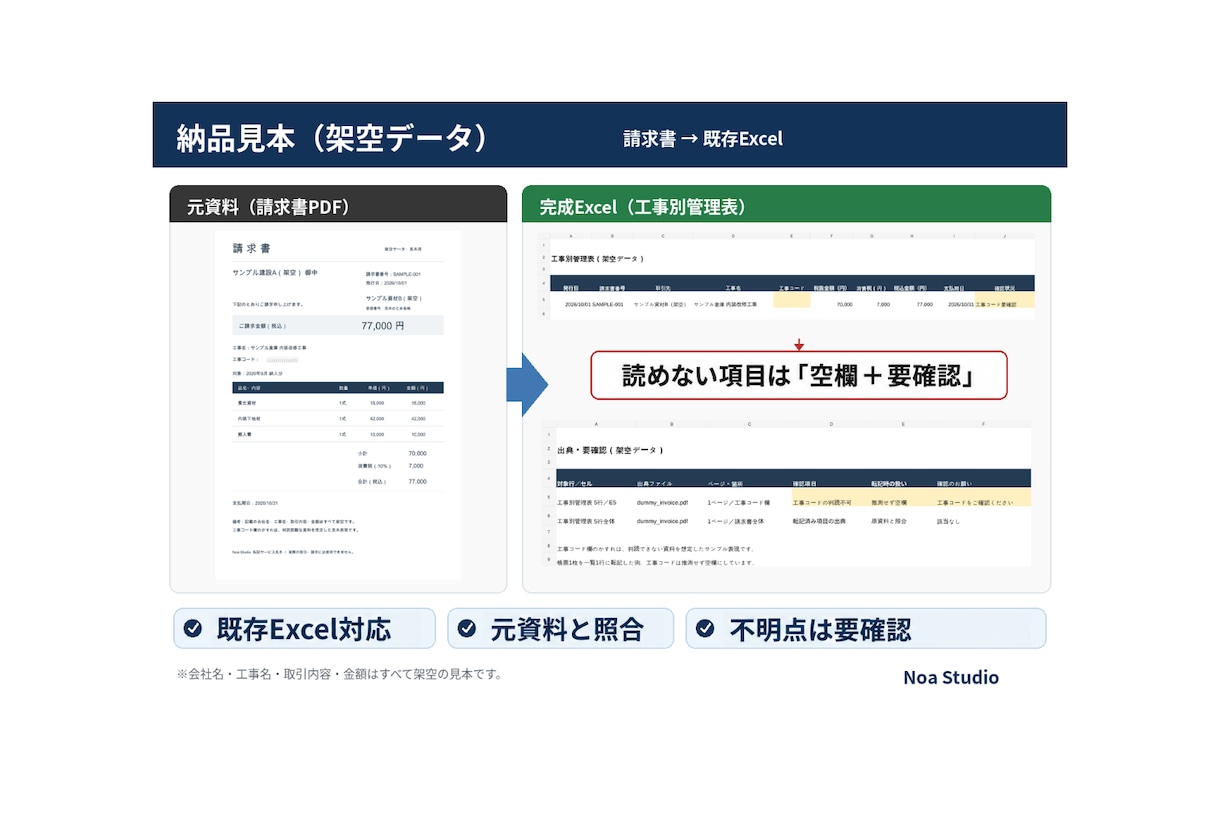
Task: Select the 2026/10/01 issue date cell
Action: coord(578,304)
